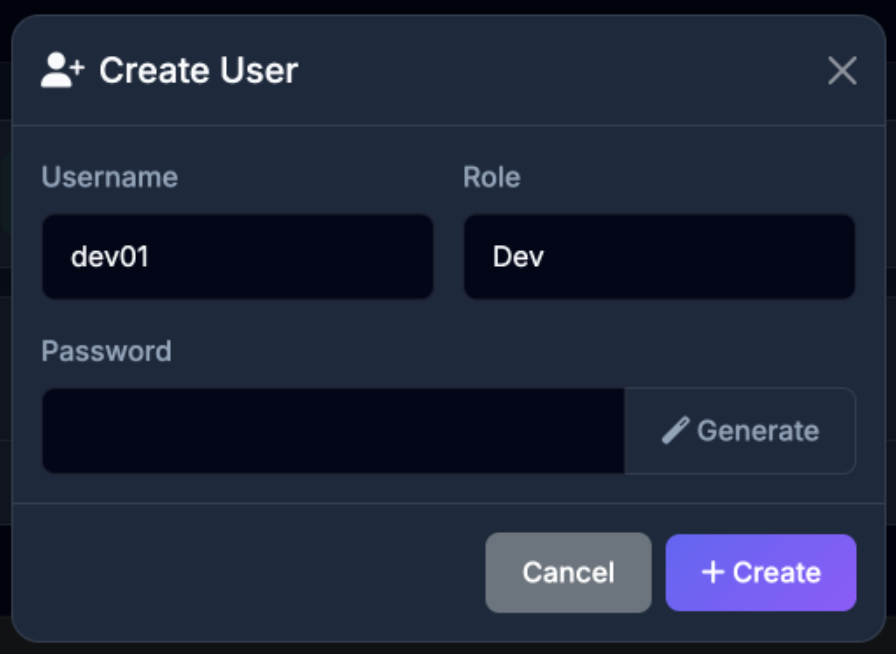This screenshot has width=896, height=654.
Task: Click the Create User title text
Action: pos(198,71)
